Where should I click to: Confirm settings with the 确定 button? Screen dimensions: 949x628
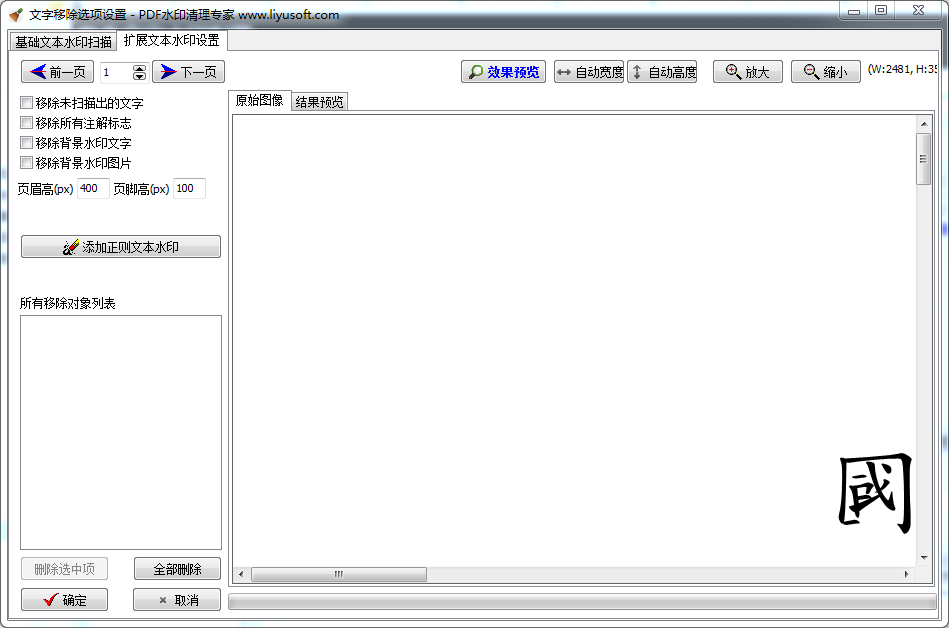click(x=63, y=599)
